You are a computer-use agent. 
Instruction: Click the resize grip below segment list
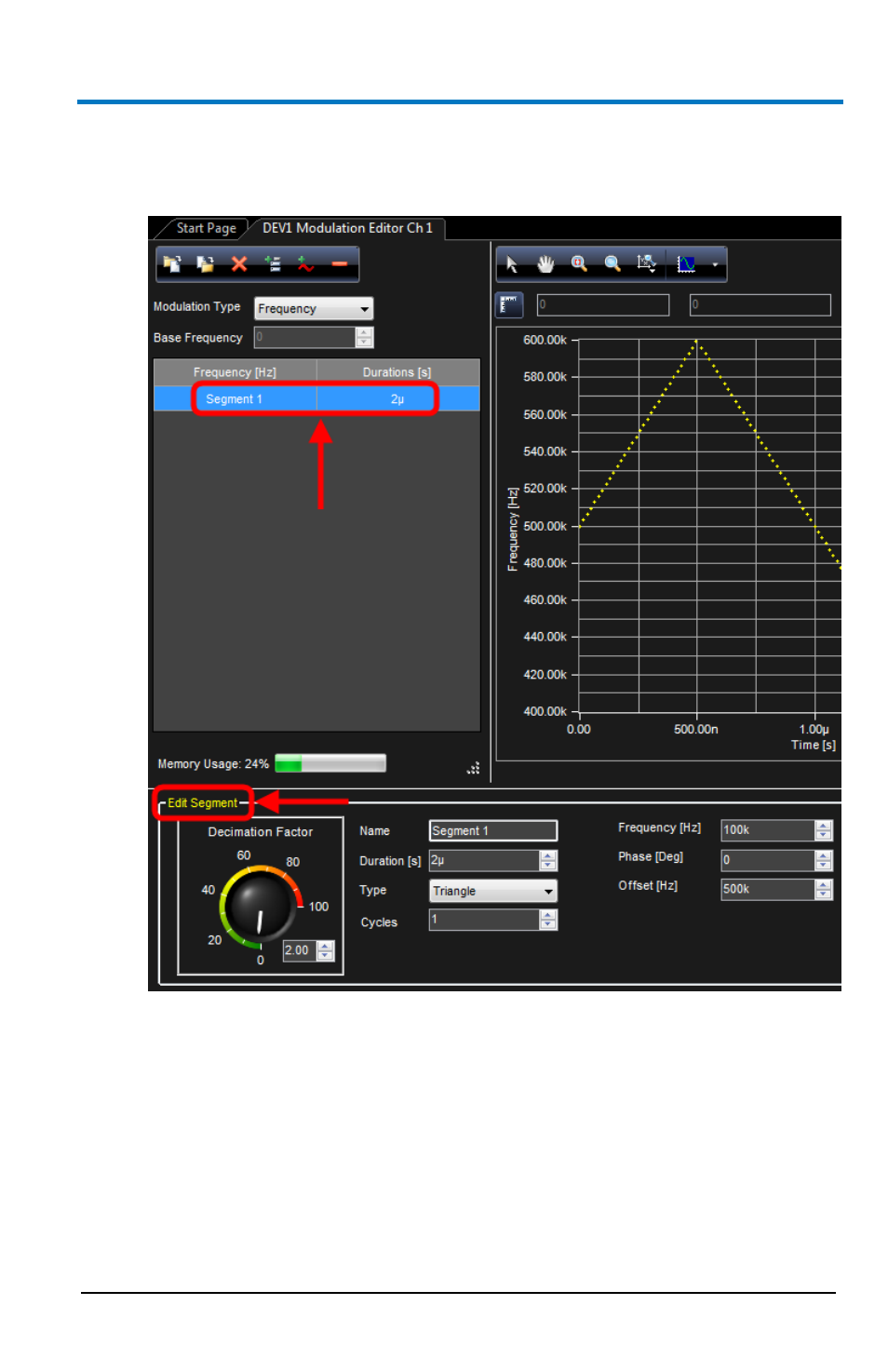click(x=474, y=768)
